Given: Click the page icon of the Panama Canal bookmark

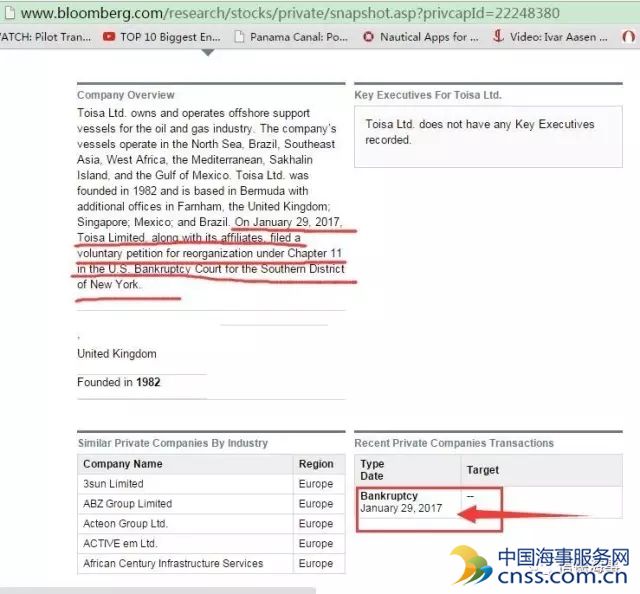Looking at the screenshot, I should point(240,37).
